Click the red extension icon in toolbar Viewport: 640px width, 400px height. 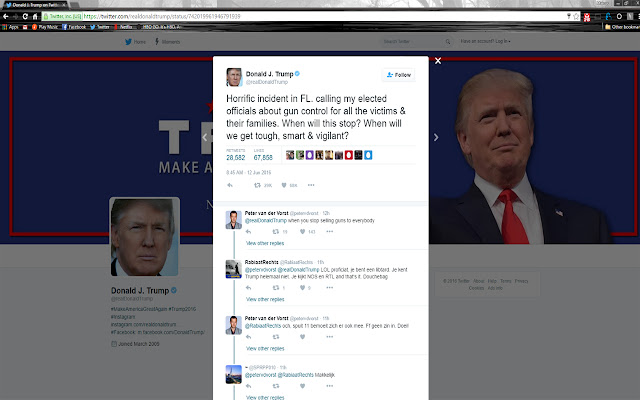point(587,17)
